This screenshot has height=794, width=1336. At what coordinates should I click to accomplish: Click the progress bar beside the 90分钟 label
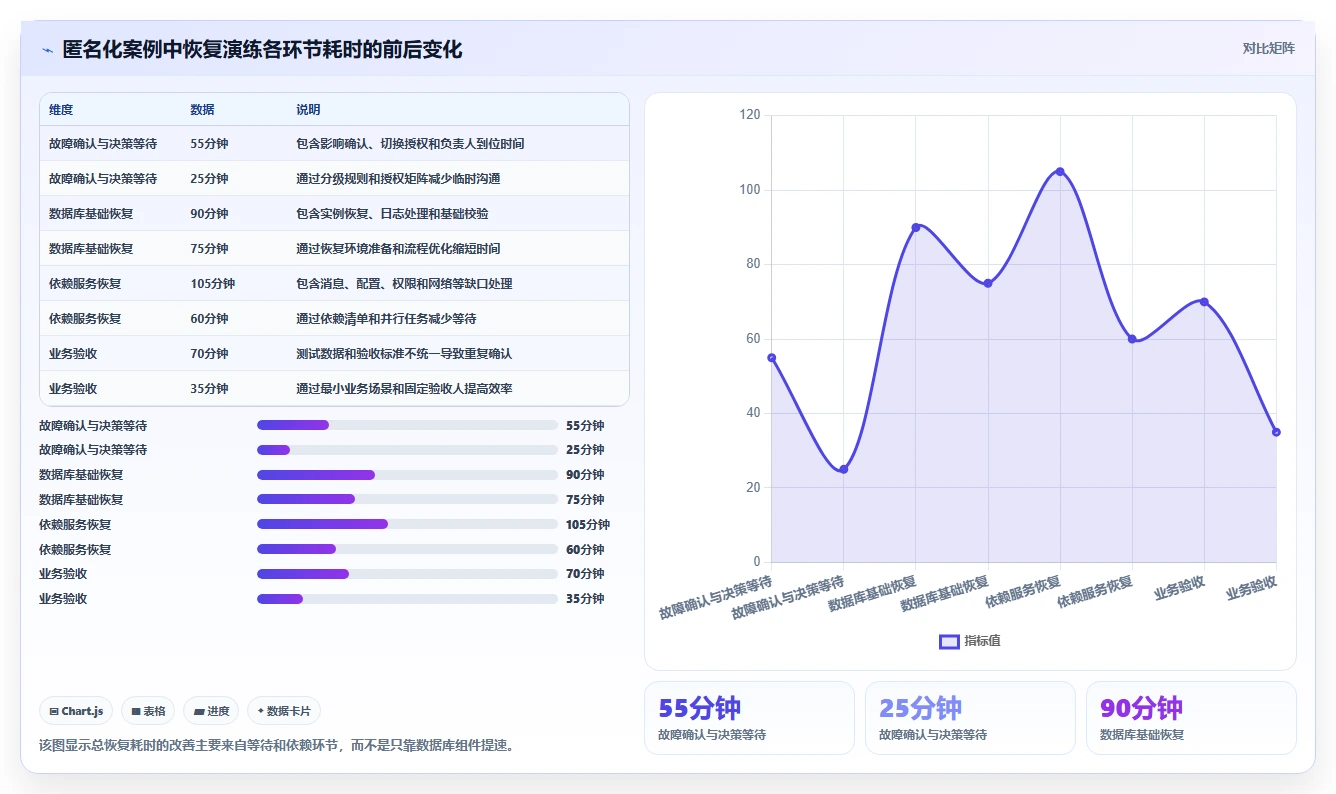407,475
